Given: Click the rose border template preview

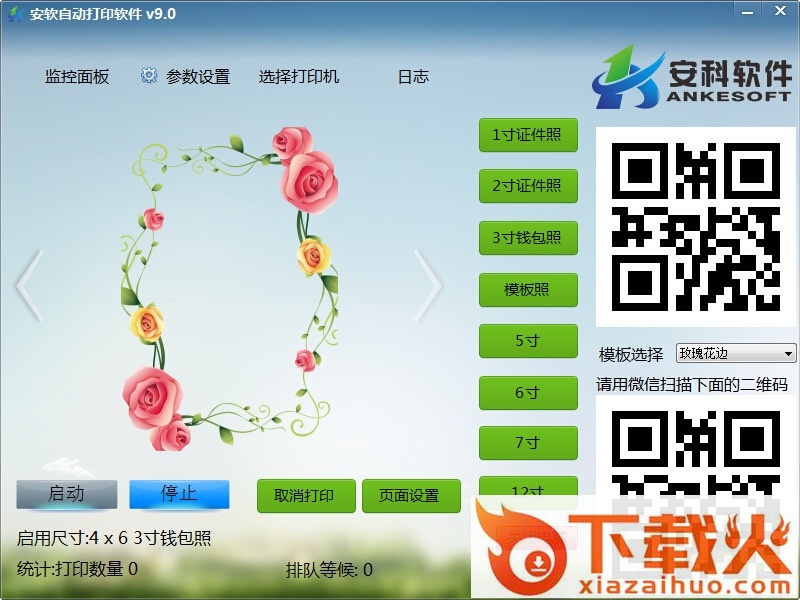Looking at the screenshot, I should (x=230, y=289).
